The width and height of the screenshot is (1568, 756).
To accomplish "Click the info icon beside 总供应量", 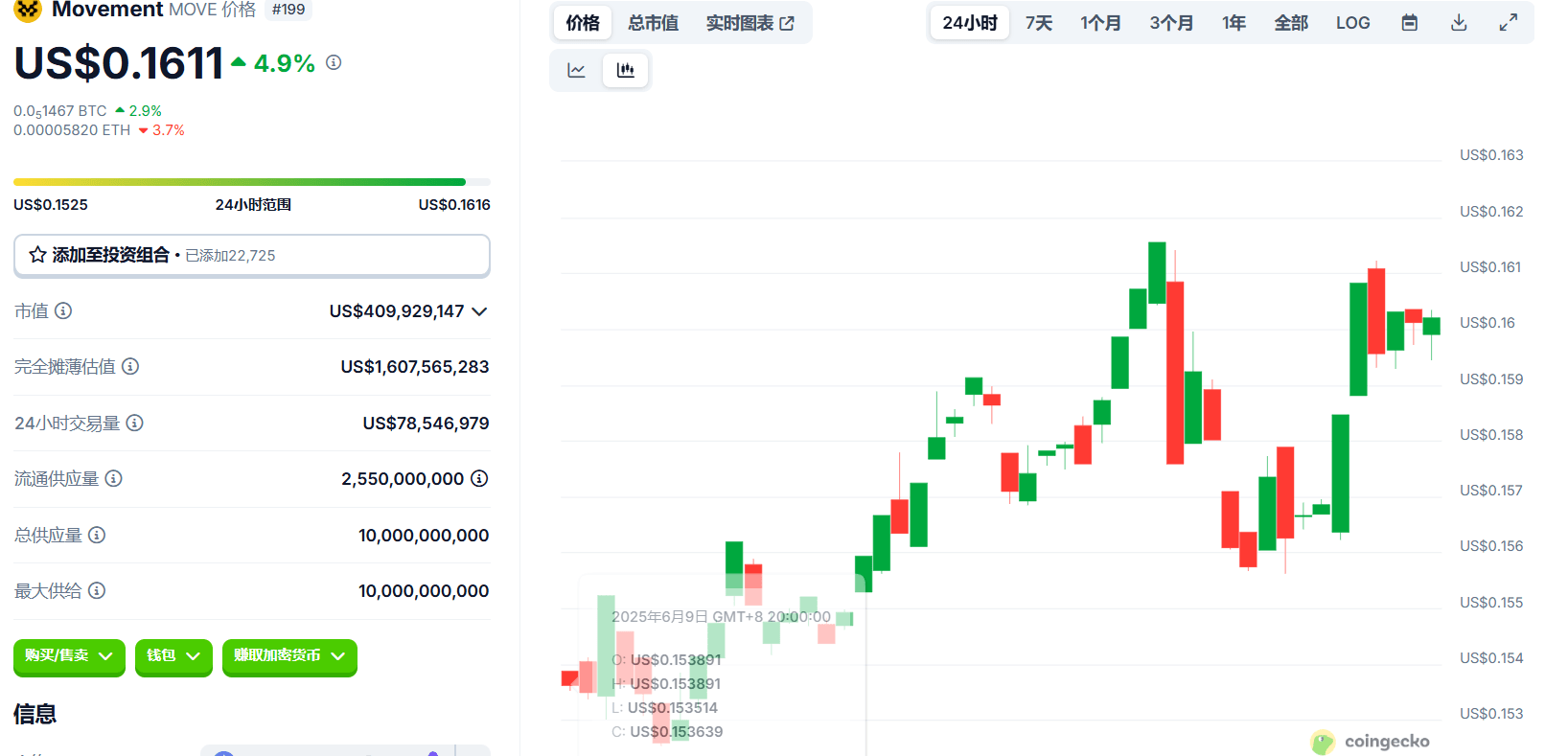I will click(x=97, y=535).
